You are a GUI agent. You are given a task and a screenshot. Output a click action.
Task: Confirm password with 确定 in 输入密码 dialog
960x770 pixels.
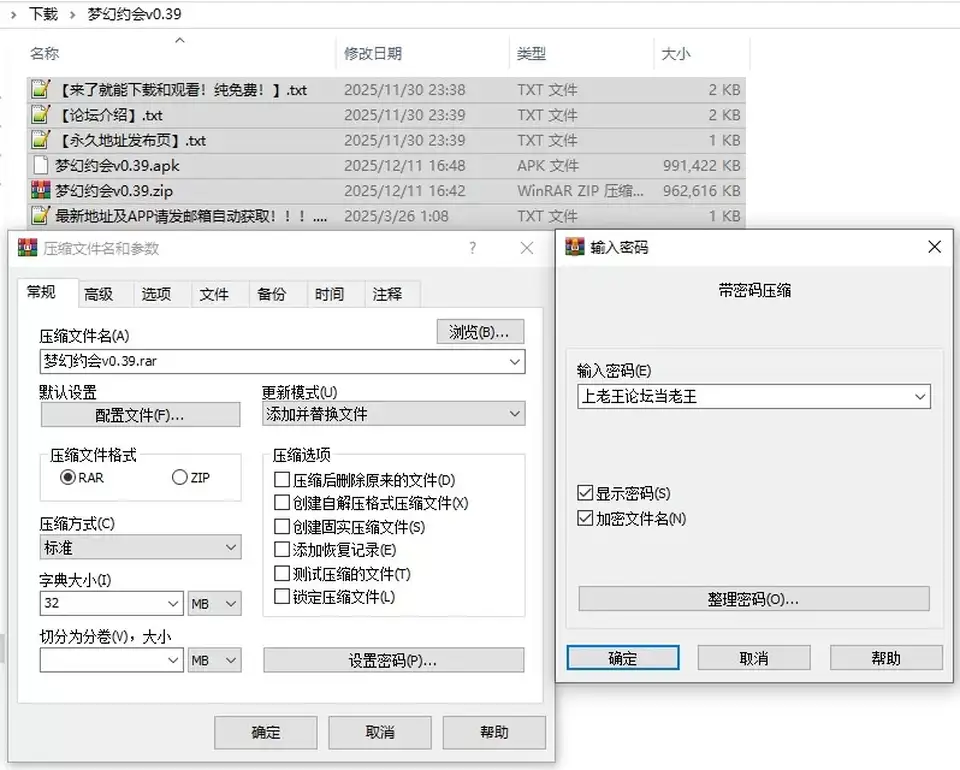pyautogui.click(x=623, y=658)
